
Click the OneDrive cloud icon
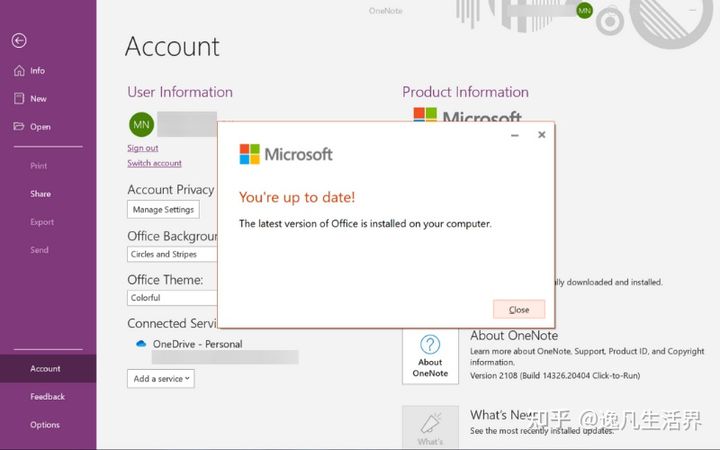[141, 343]
